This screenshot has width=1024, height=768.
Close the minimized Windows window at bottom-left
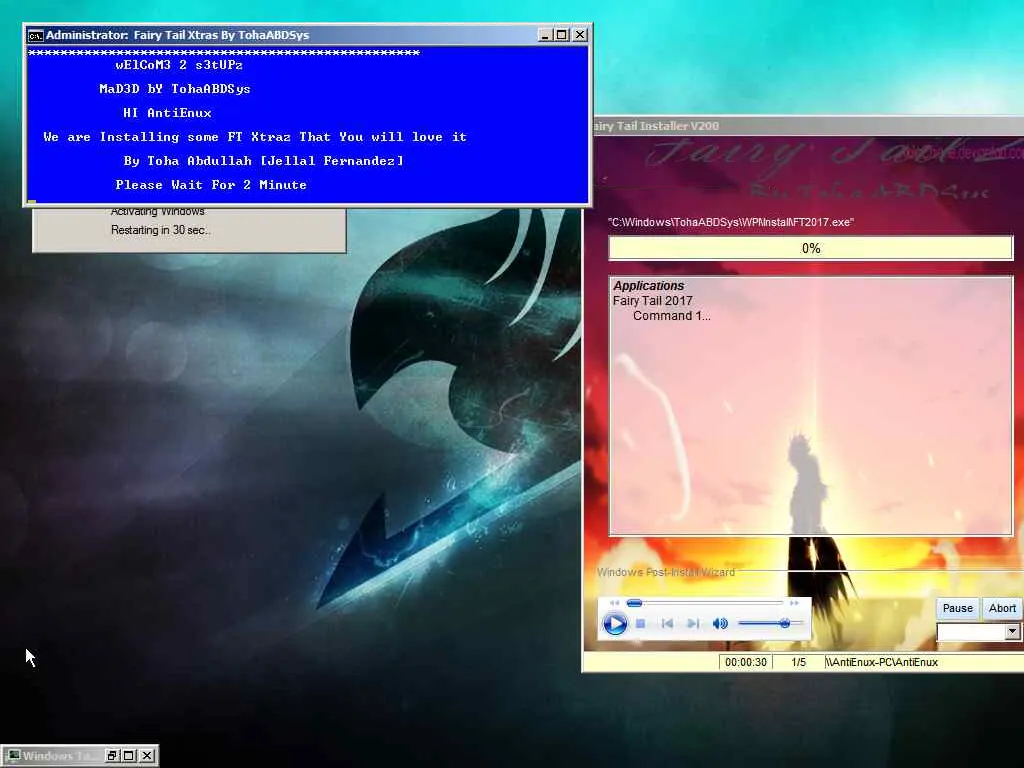(147, 756)
